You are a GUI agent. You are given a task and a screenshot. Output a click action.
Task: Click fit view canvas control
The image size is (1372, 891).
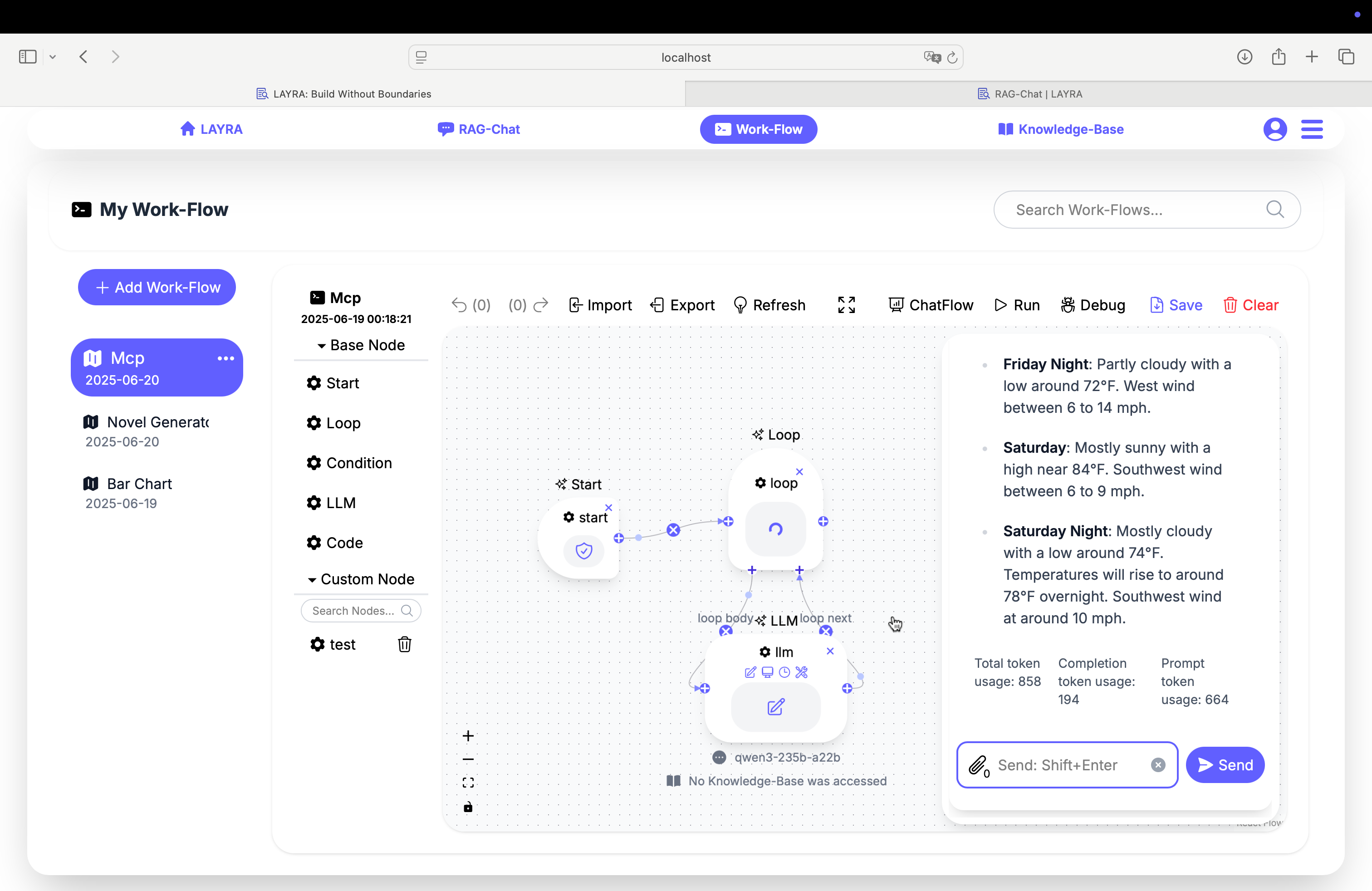[468, 783]
